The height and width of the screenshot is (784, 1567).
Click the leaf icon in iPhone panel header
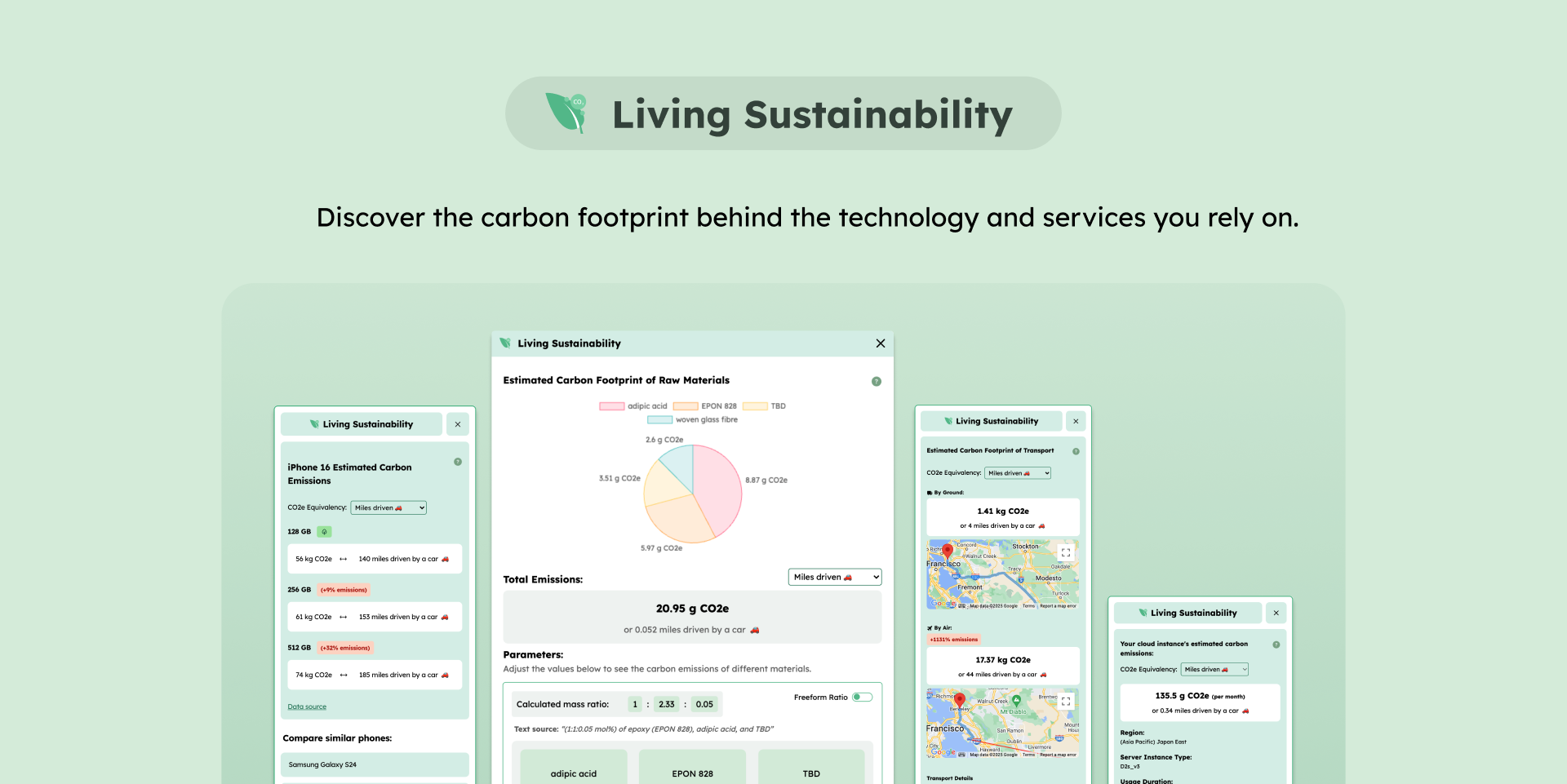tap(314, 424)
